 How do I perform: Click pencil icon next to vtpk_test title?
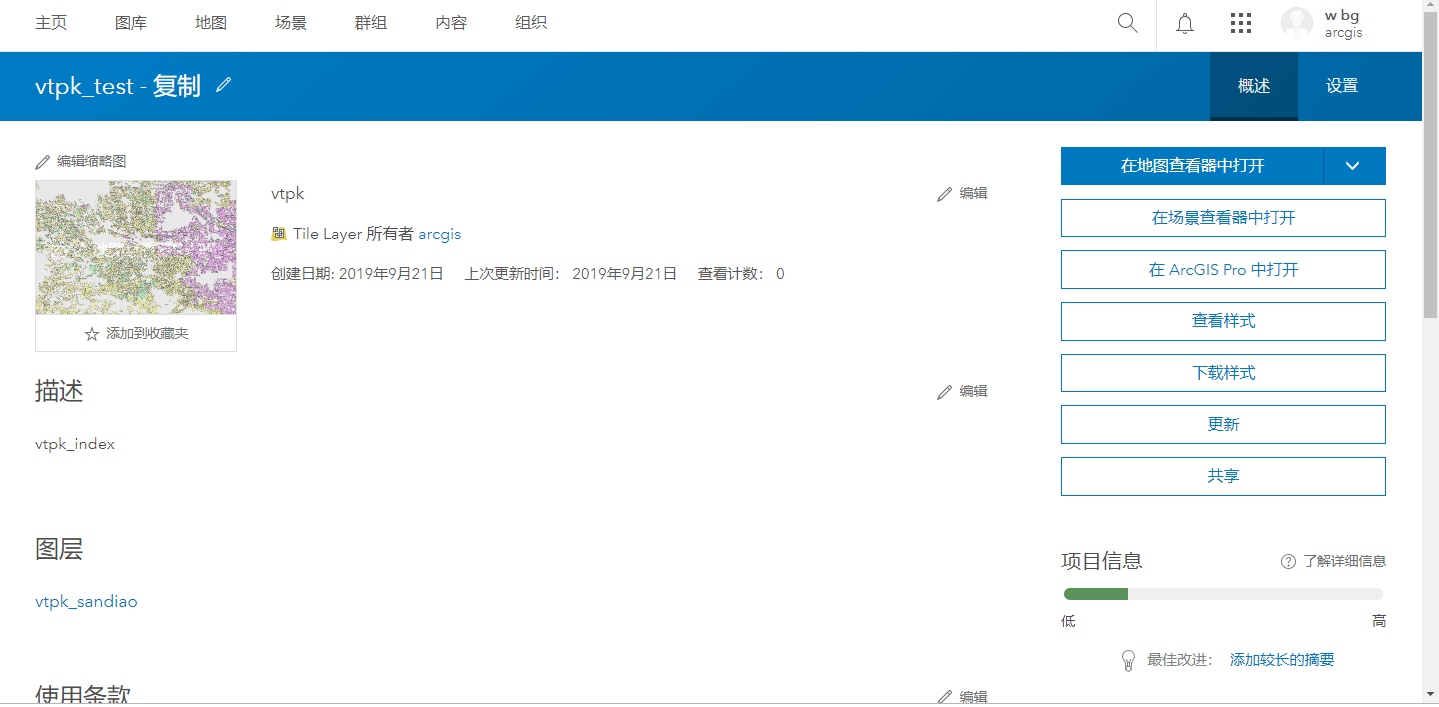(x=223, y=85)
